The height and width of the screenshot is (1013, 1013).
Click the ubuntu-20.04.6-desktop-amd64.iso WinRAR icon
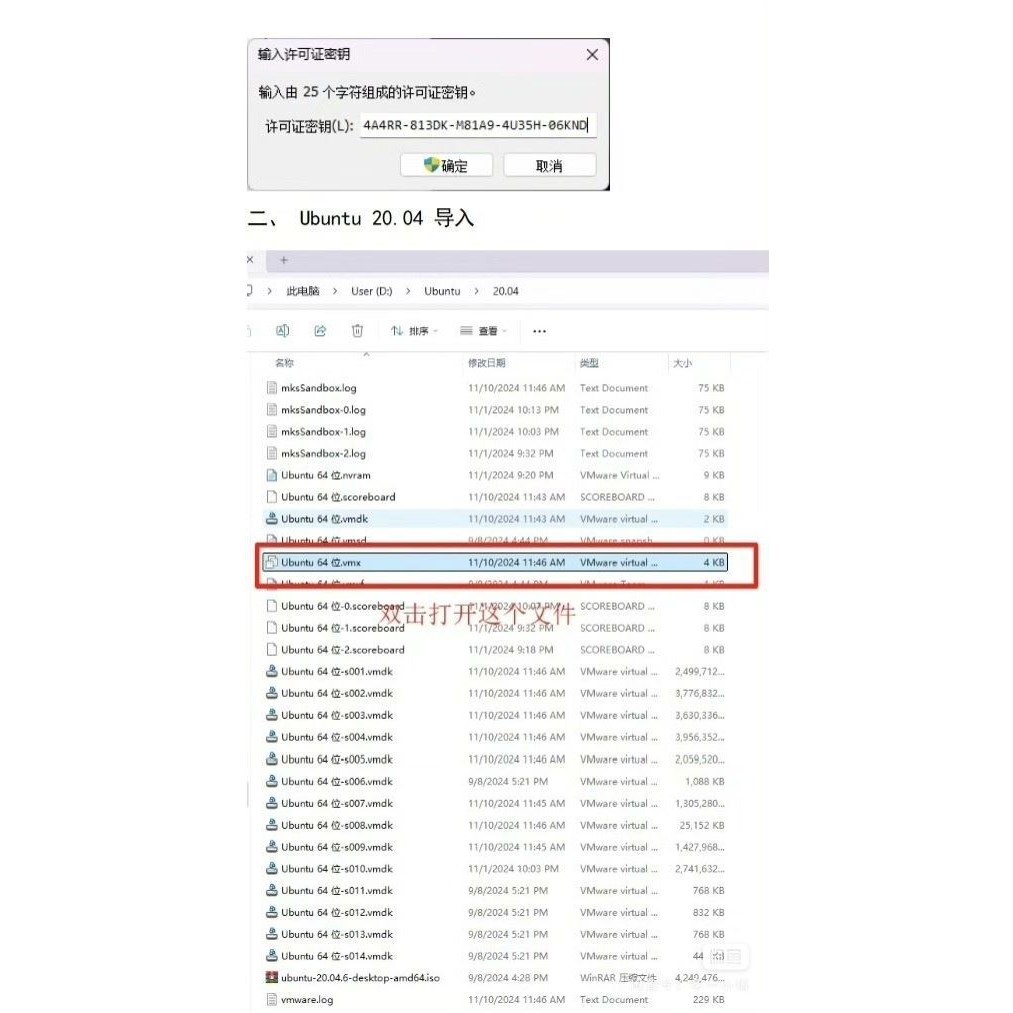pos(272,977)
